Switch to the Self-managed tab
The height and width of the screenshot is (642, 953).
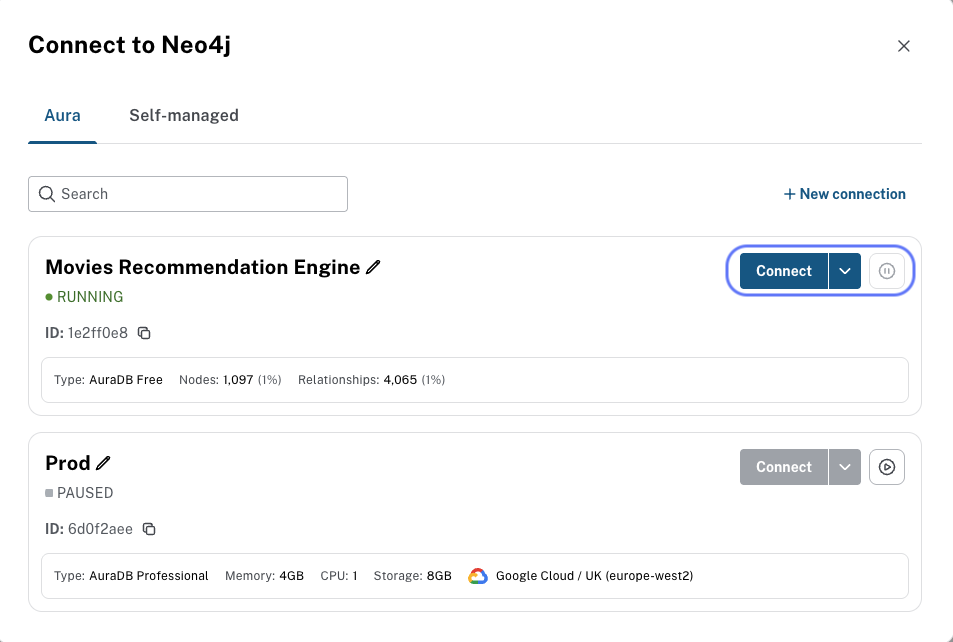pyautogui.click(x=184, y=115)
